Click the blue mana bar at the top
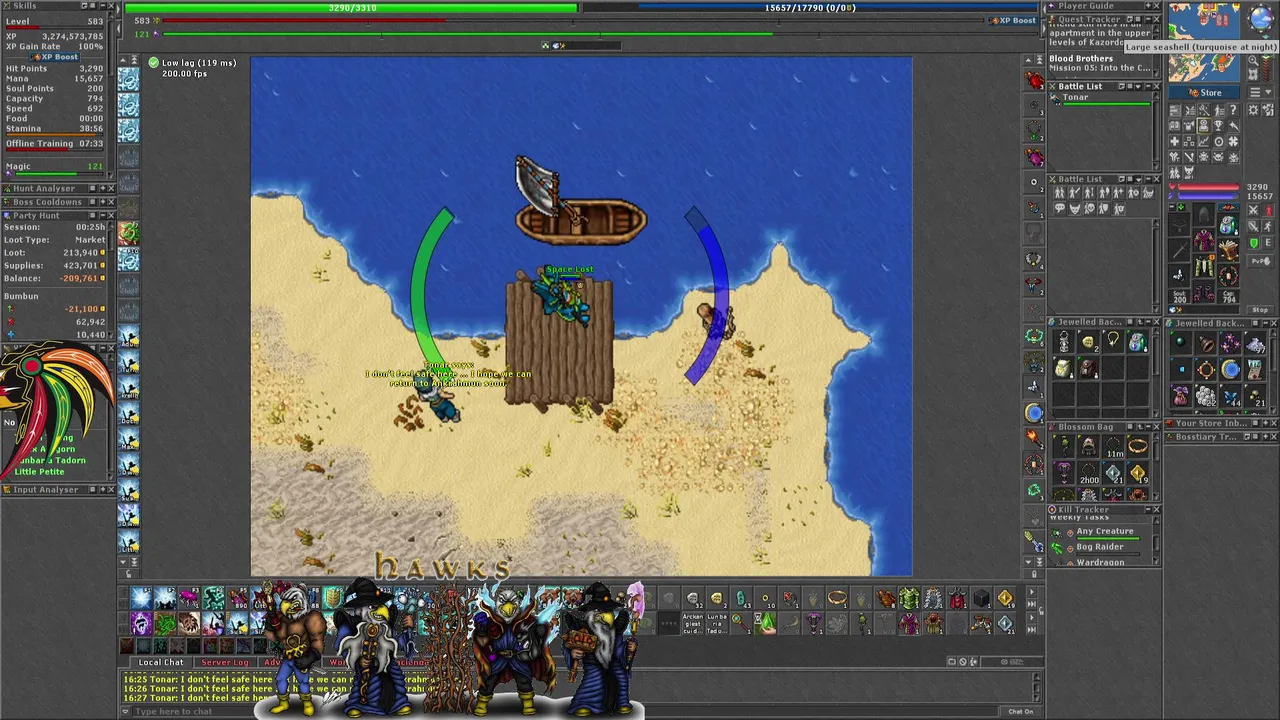 (x=809, y=8)
